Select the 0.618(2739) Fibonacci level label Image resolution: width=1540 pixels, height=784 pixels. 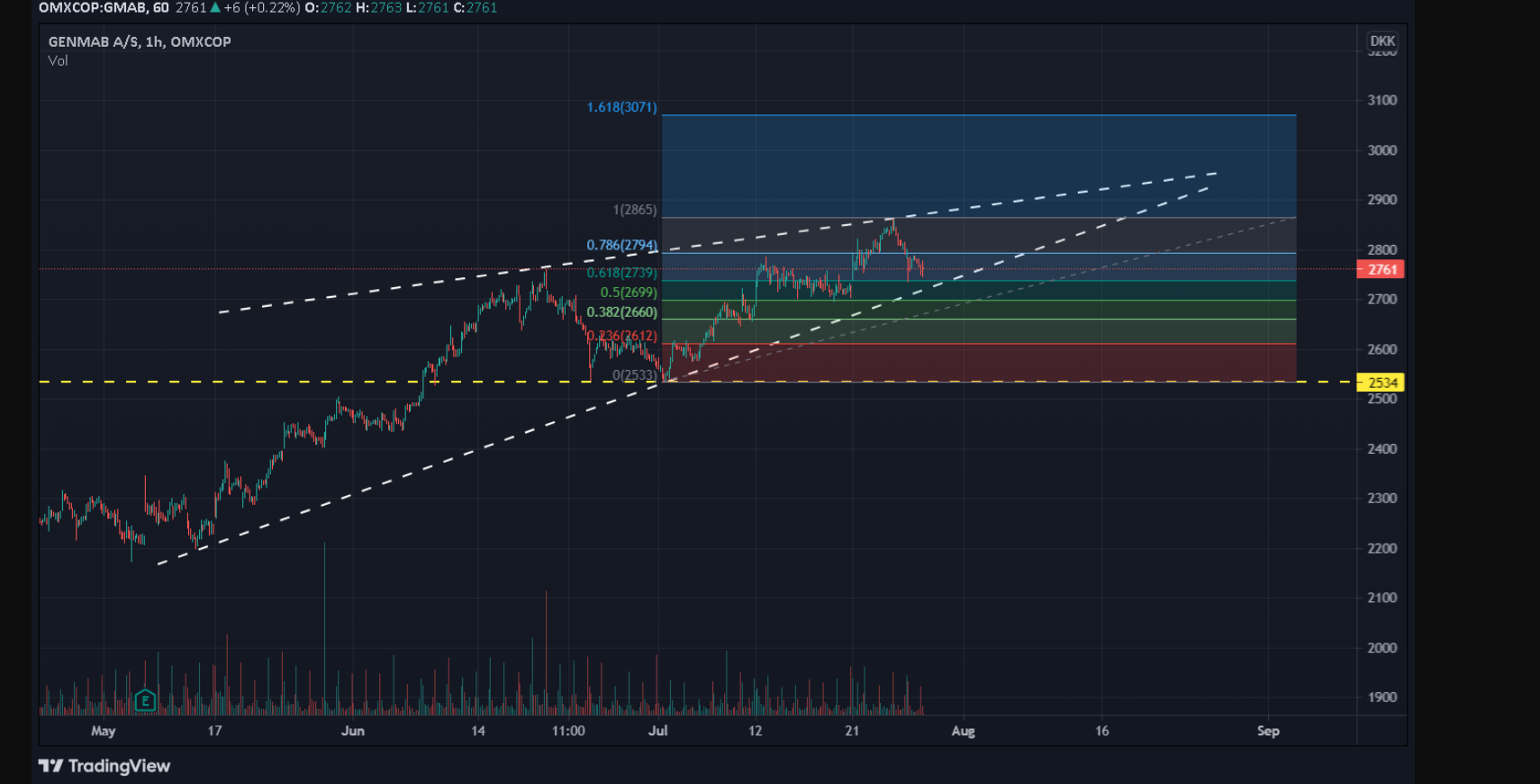pyautogui.click(x=622, y=273)
